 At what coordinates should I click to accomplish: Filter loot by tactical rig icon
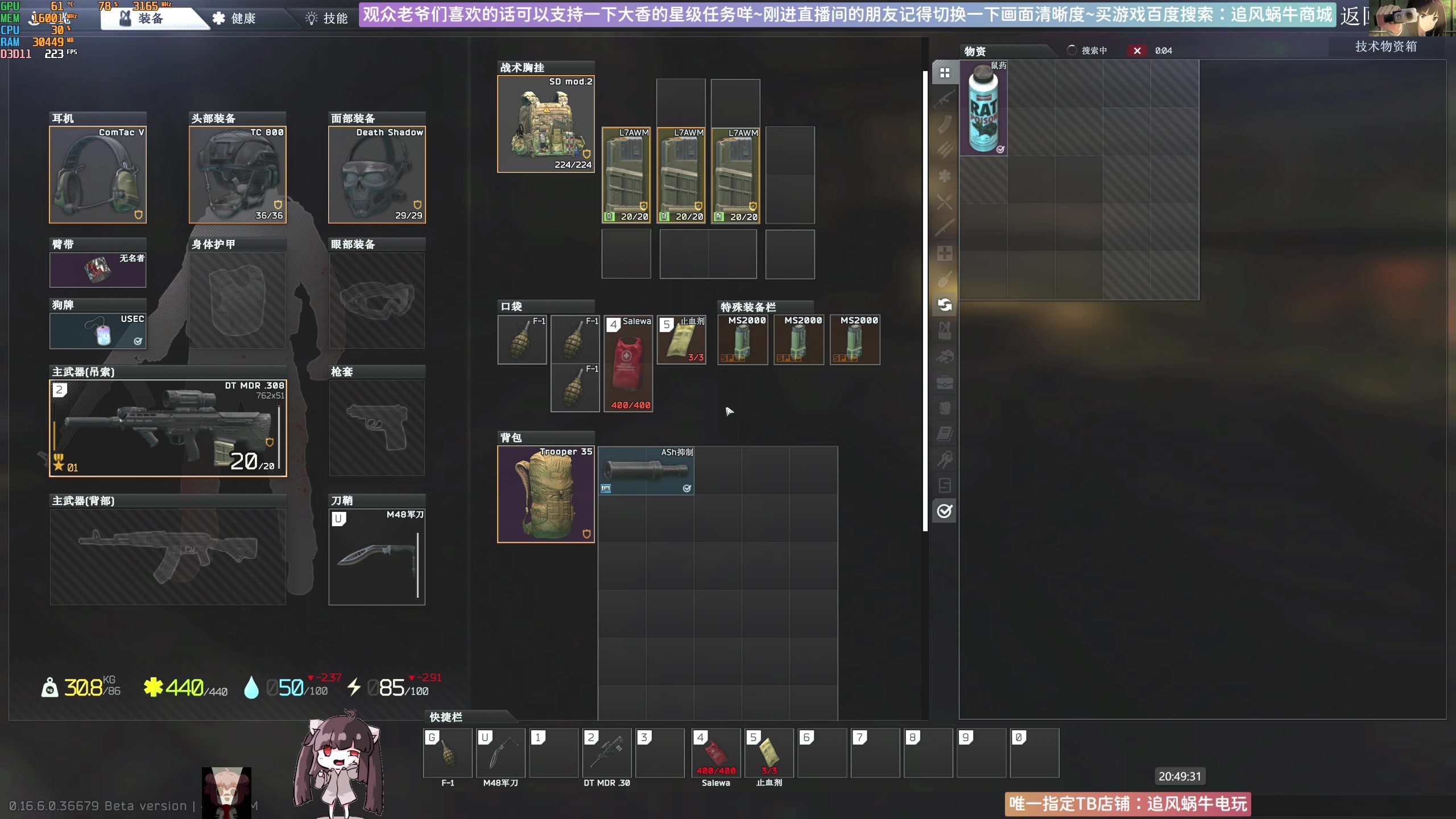pos(945,330)
